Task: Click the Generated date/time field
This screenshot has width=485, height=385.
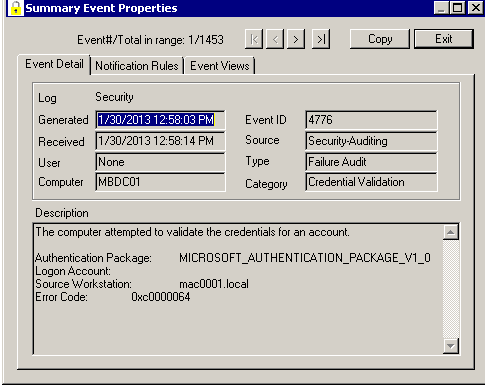Action: [160, 120]
